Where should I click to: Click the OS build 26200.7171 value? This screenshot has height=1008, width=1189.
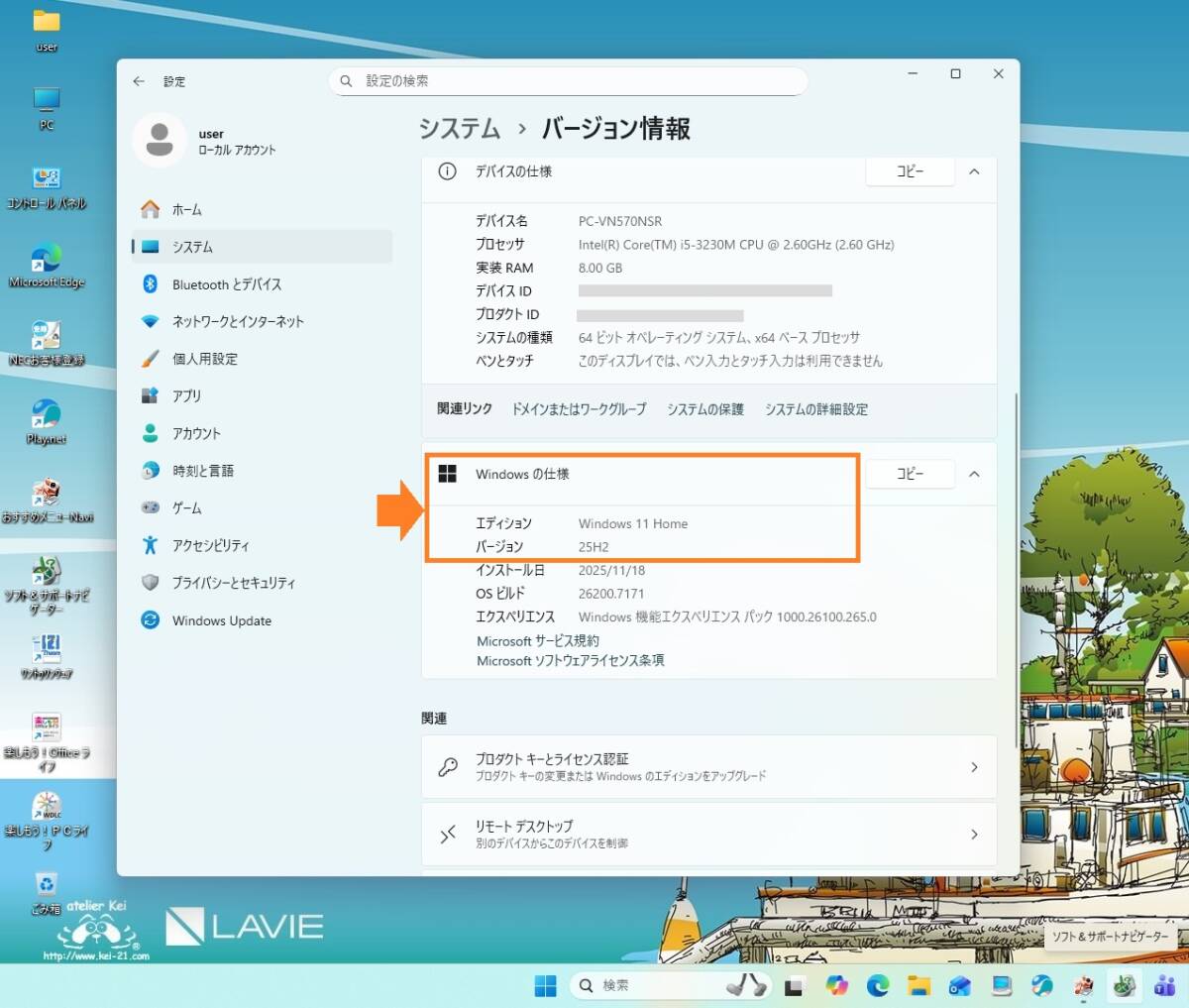tap(611, 594)
